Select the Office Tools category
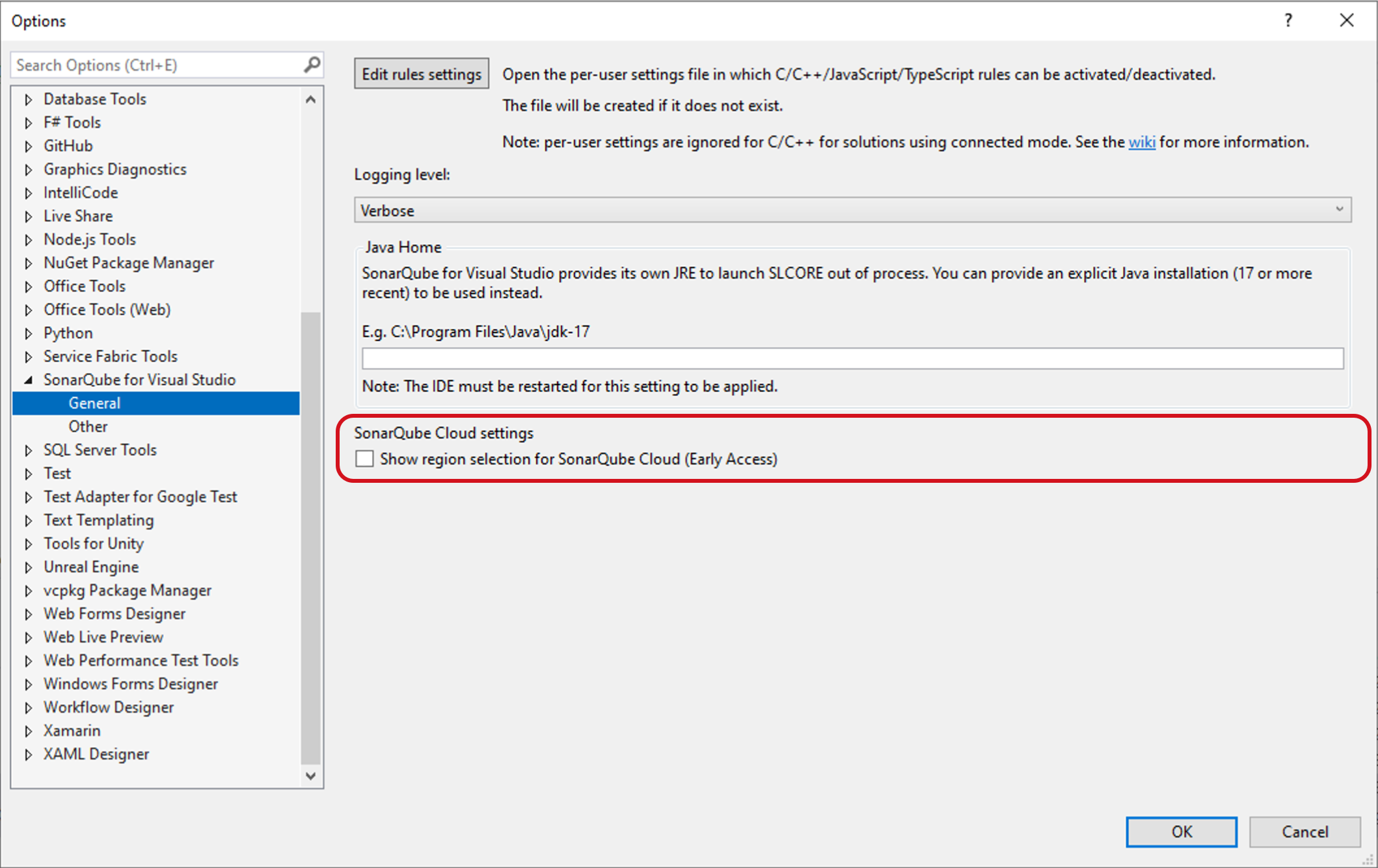The height and width of the screenshot is (868, 1378). [x=85, y=286]
